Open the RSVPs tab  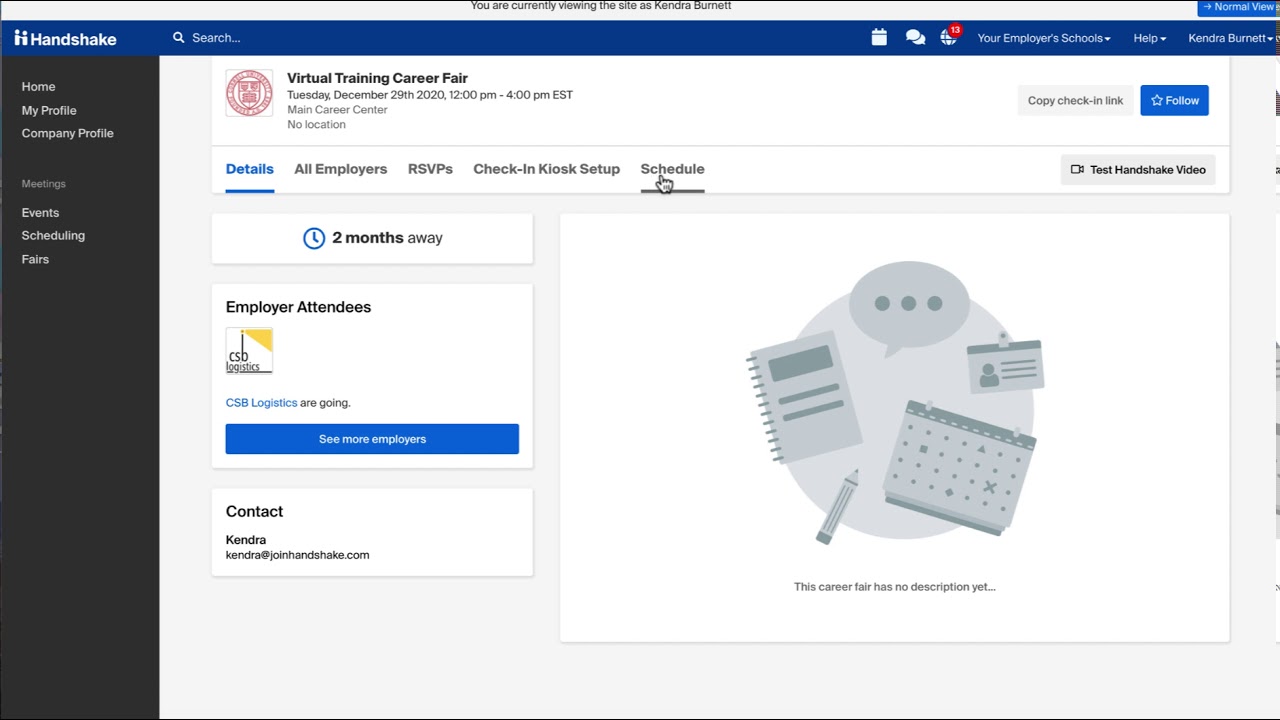tap(430, 169)
